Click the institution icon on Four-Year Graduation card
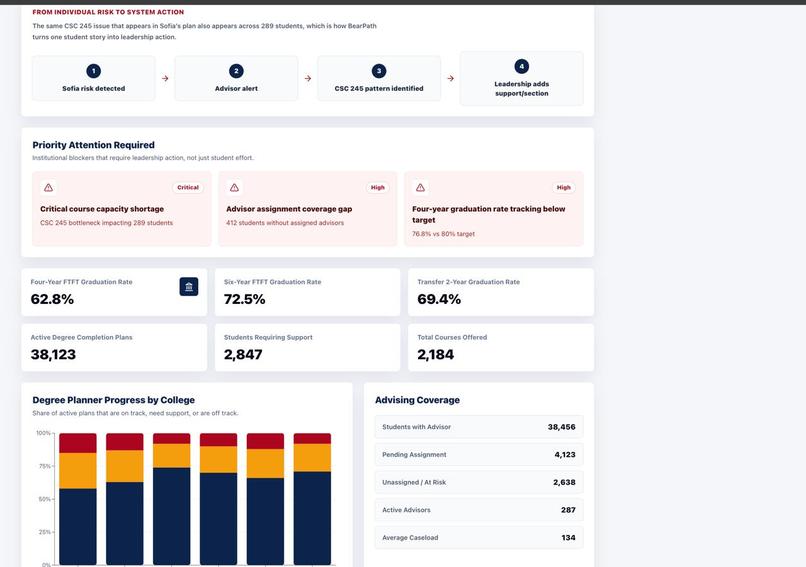The image size is (806, 567). click(x=189, y=287)
